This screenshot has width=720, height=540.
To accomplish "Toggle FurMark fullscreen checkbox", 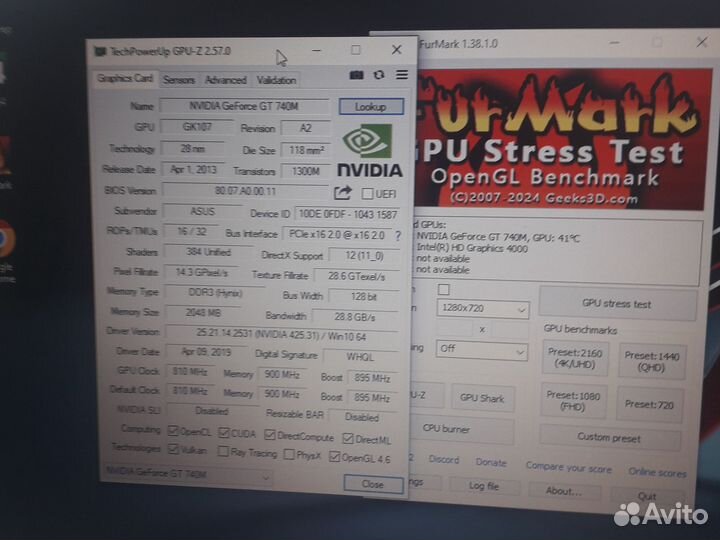I will pos(444,289).
